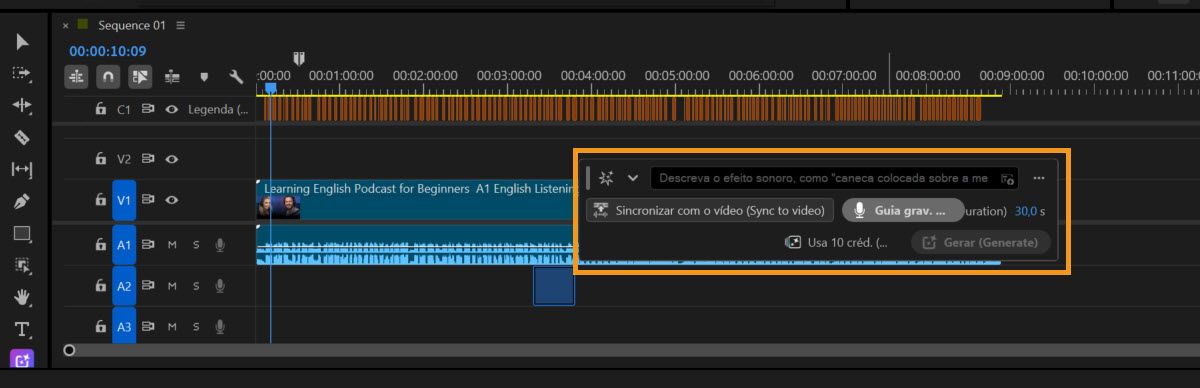Click the object selection tool below Rectangle

point(22,266)
